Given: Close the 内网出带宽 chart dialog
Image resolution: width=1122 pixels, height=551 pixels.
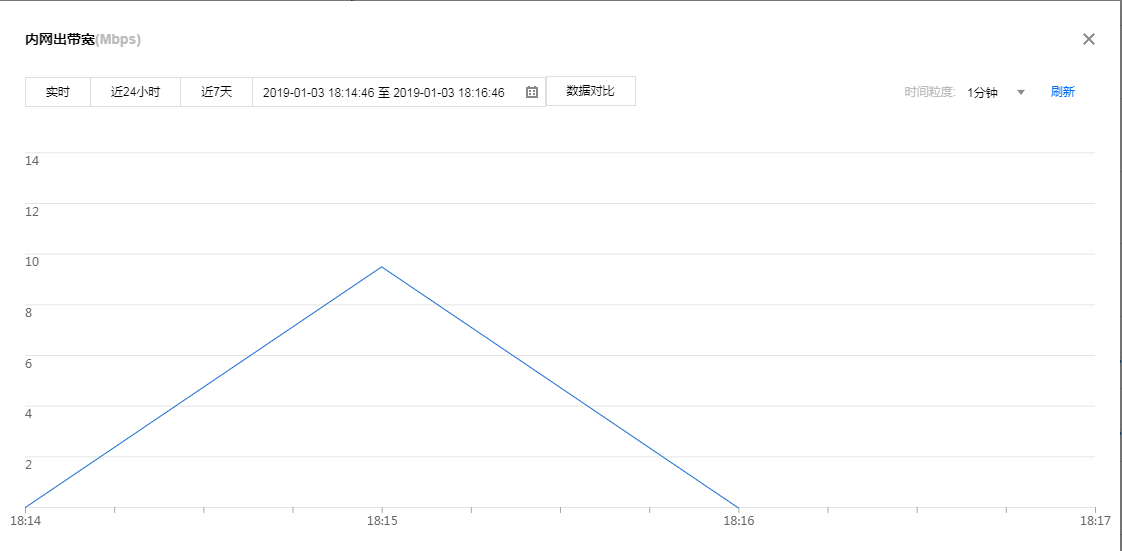Looking at the screenshot, I should [1089, 39].
